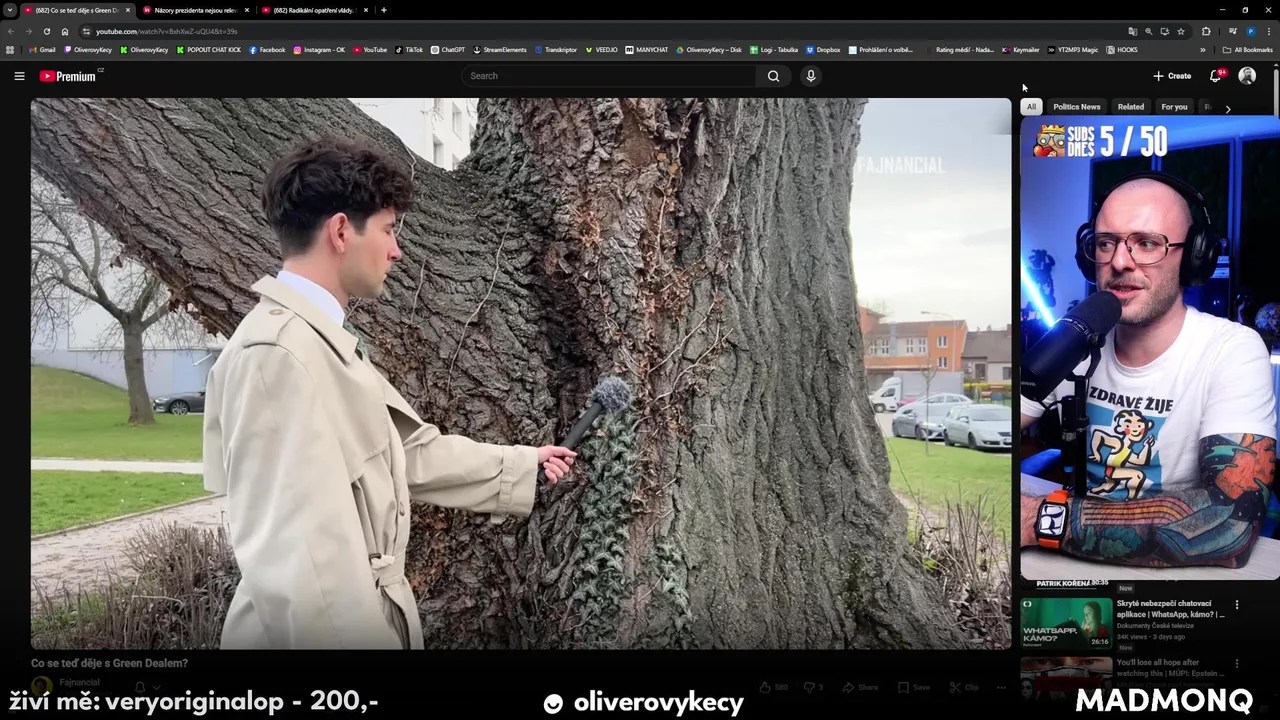The width and height of the screenshot is (1280, 720).
Task: Show more filter chips with right arrow
Action: click(1228, 108)
